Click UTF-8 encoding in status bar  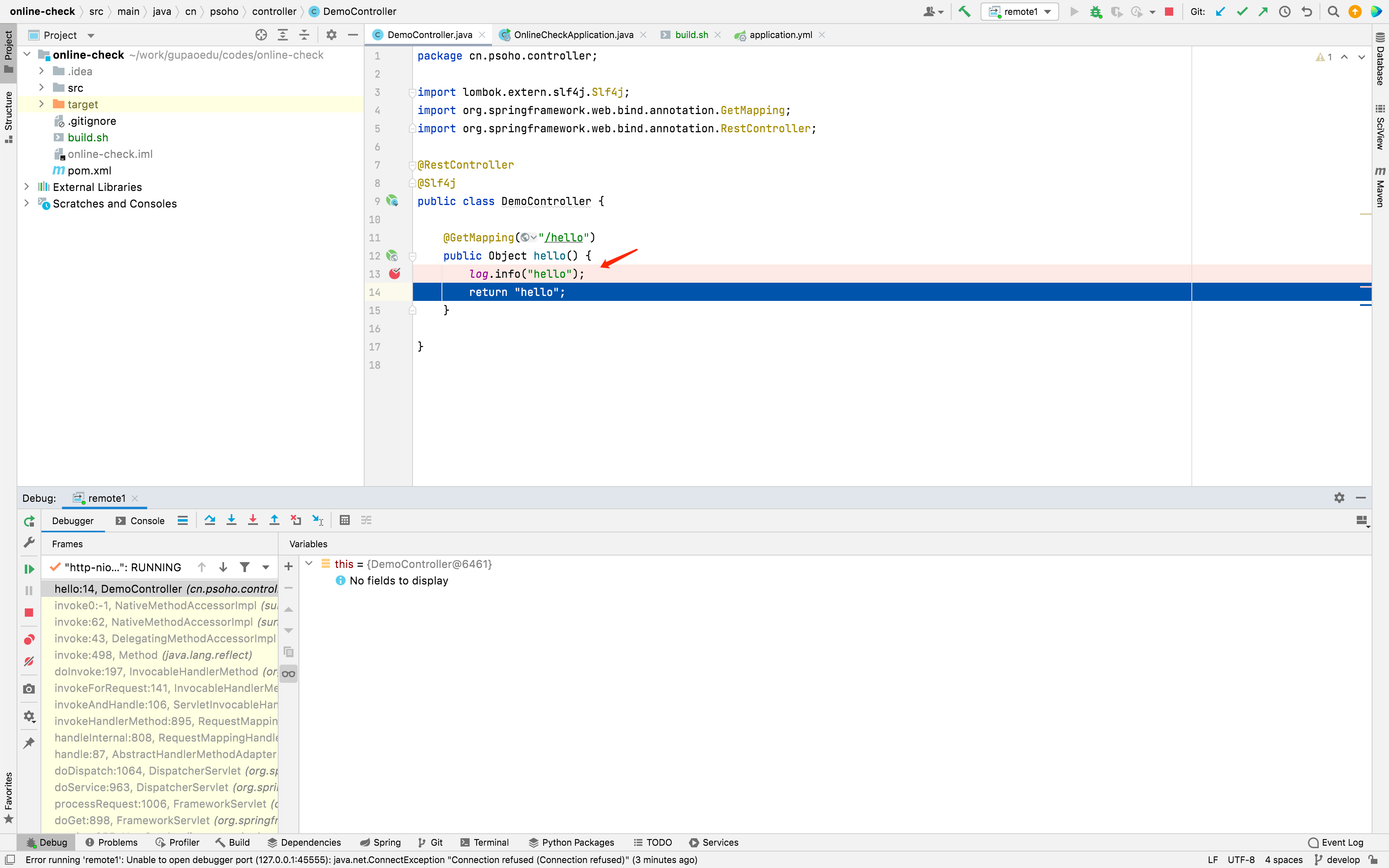click(x=1241, y=859)
